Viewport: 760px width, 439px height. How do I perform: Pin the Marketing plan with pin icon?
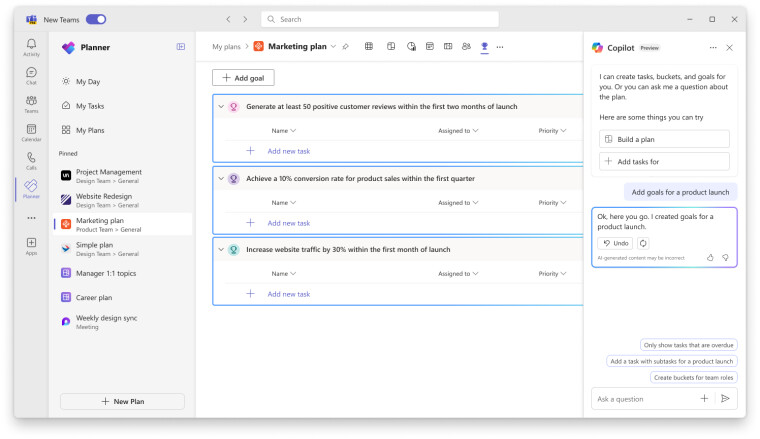[346, 47]
